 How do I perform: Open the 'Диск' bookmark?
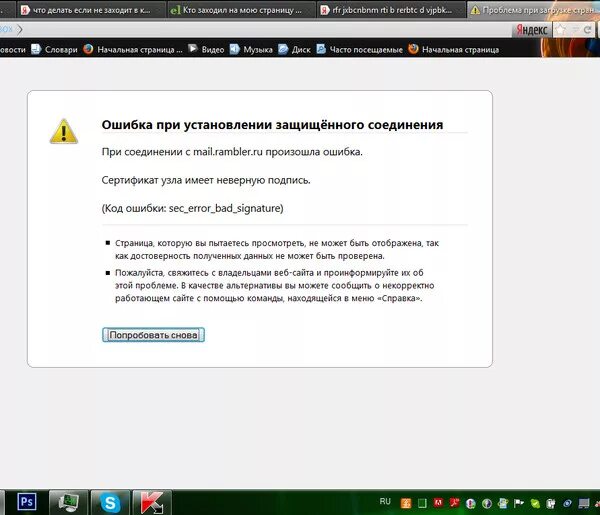click(x=294, y=49)
